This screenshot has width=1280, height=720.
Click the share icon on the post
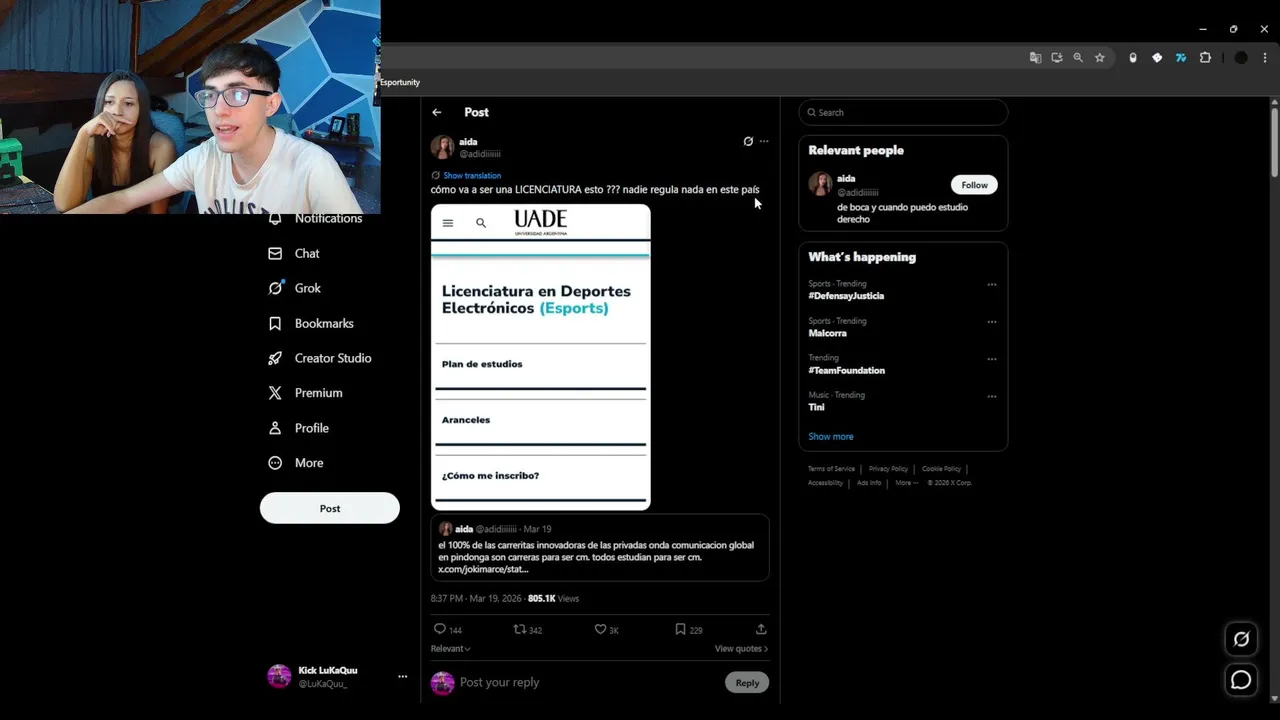point(761,629)
